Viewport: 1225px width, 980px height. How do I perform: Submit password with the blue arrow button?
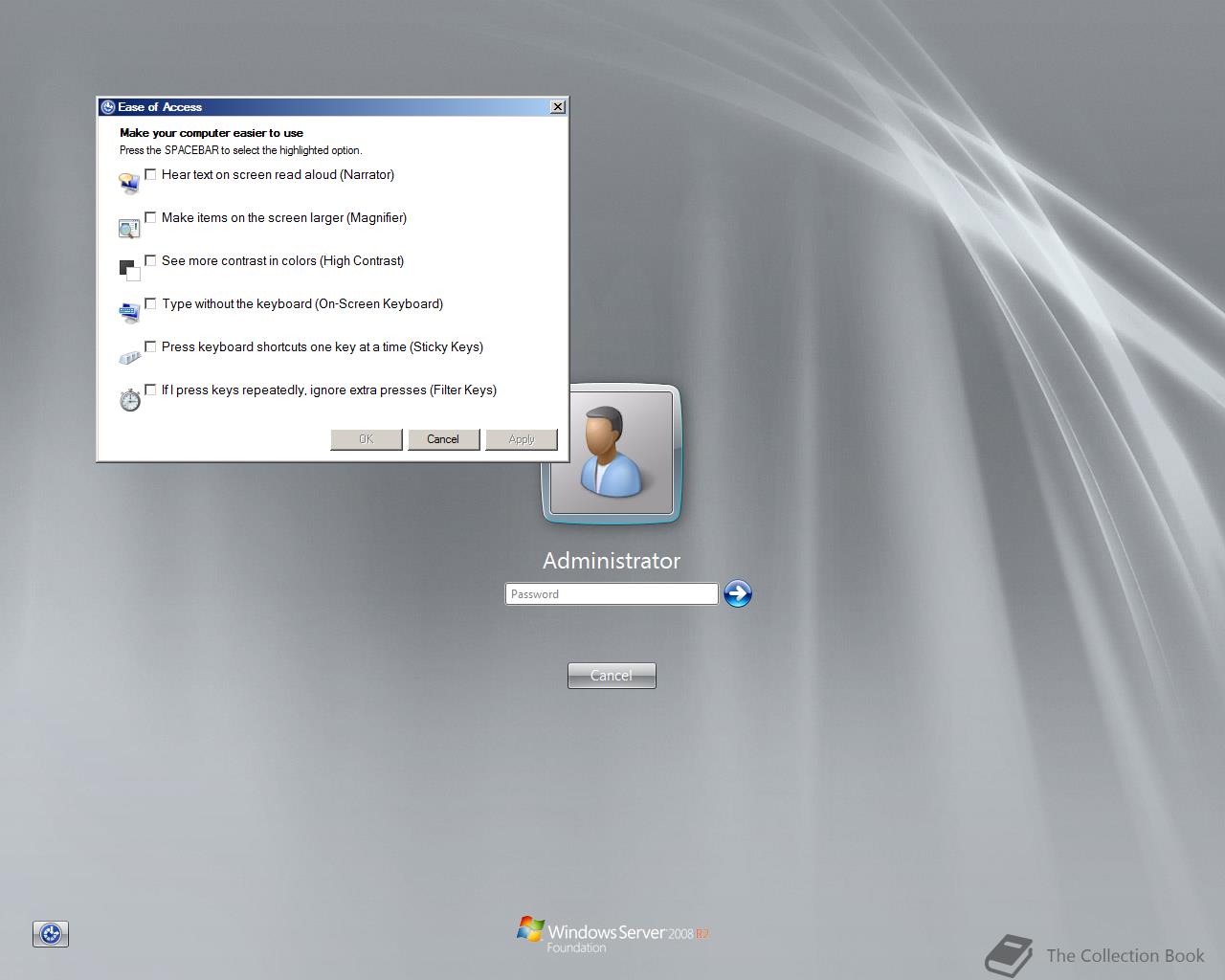(738, 593)
